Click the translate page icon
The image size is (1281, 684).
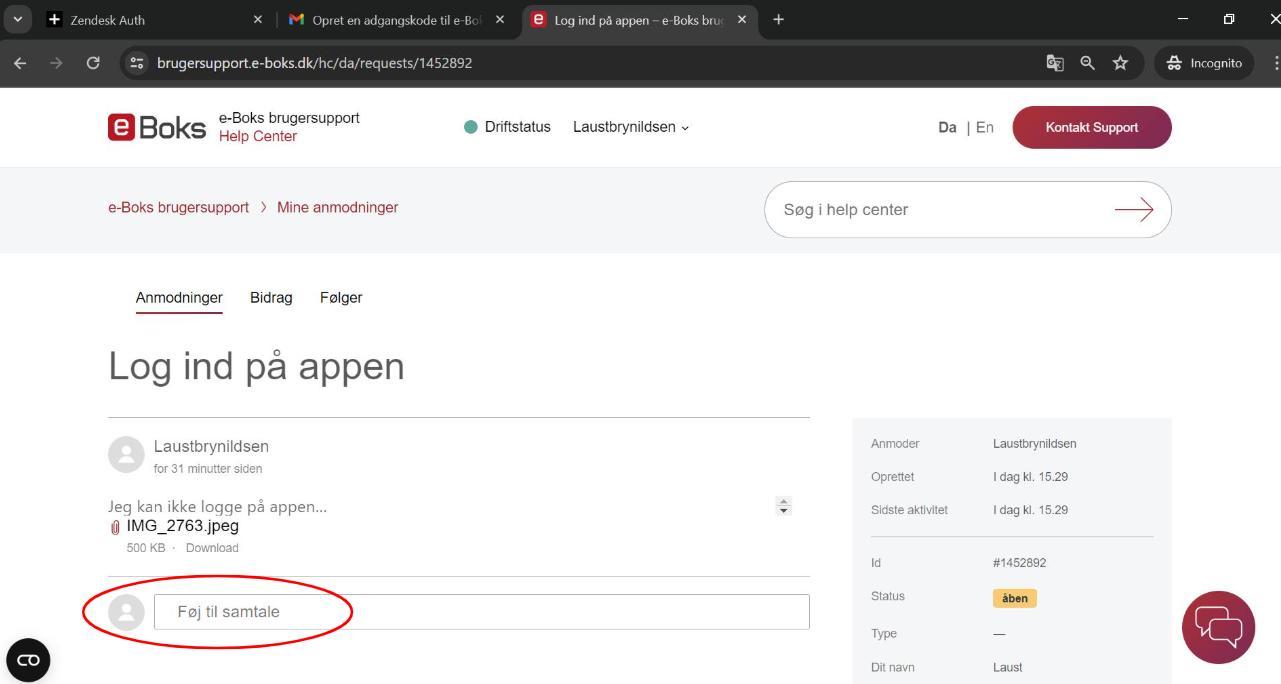point(1055,63)
